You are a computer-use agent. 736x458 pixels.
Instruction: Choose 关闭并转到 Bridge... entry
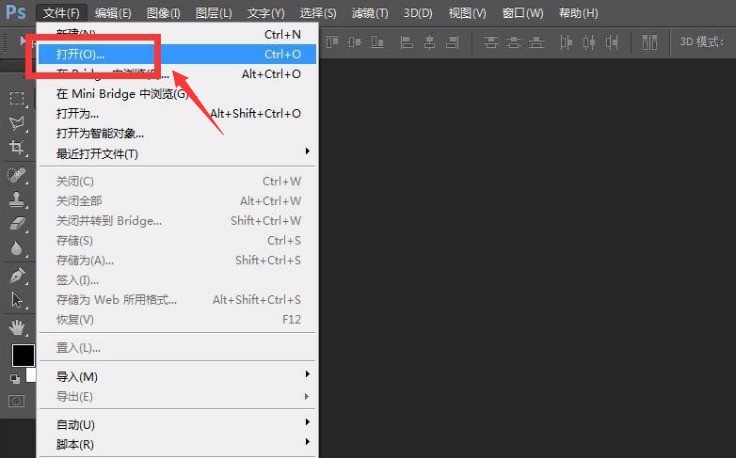[177, 221]
